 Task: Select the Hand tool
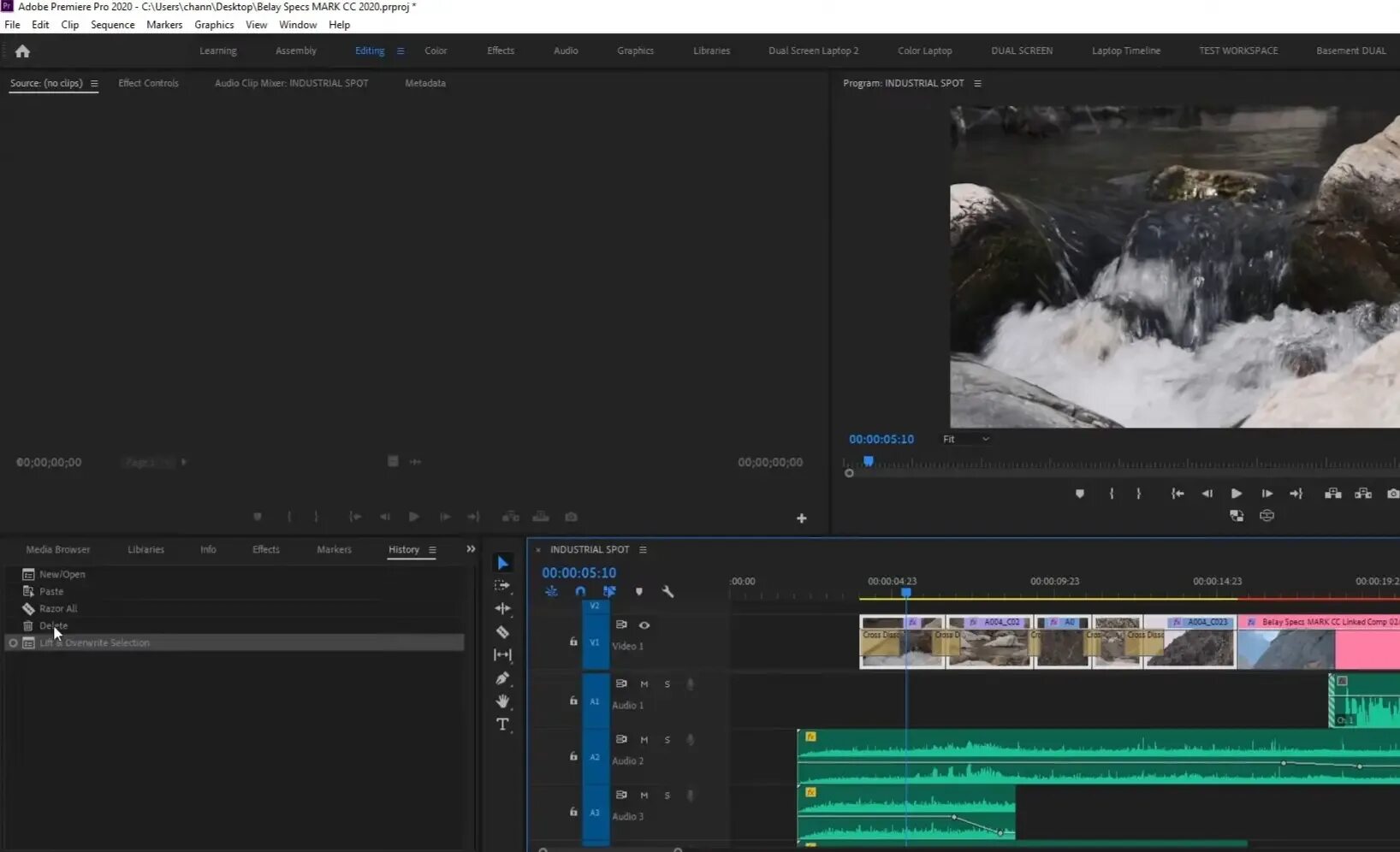tap(502, 701)
